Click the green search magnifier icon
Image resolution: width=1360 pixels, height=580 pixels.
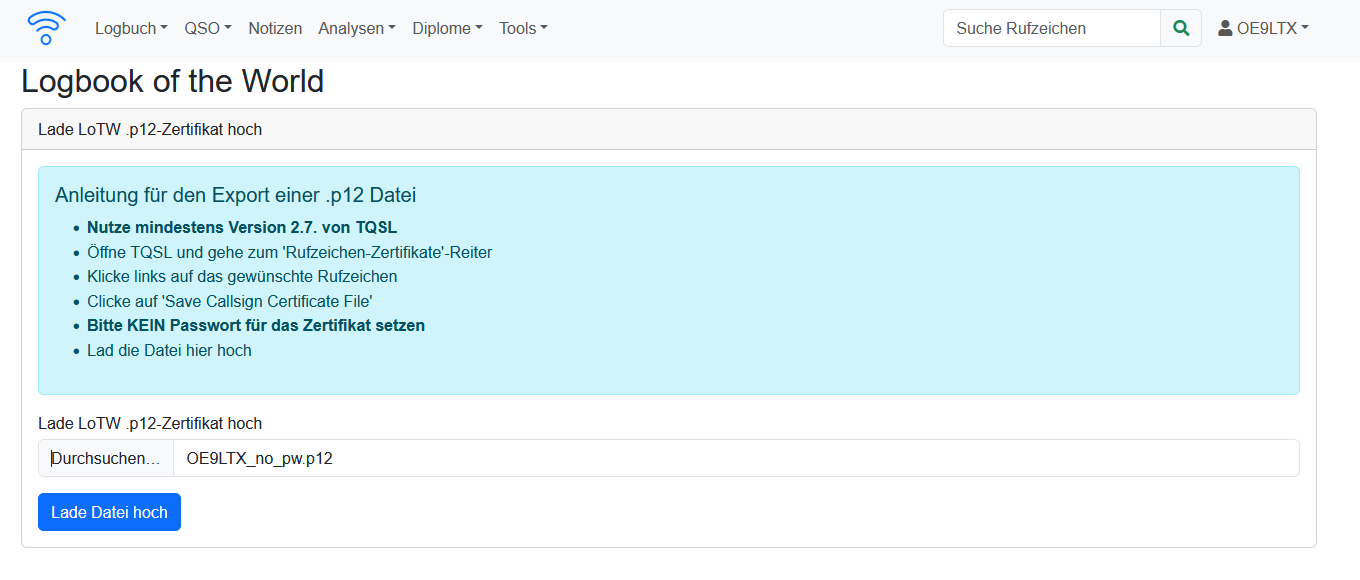[1181, 28]
